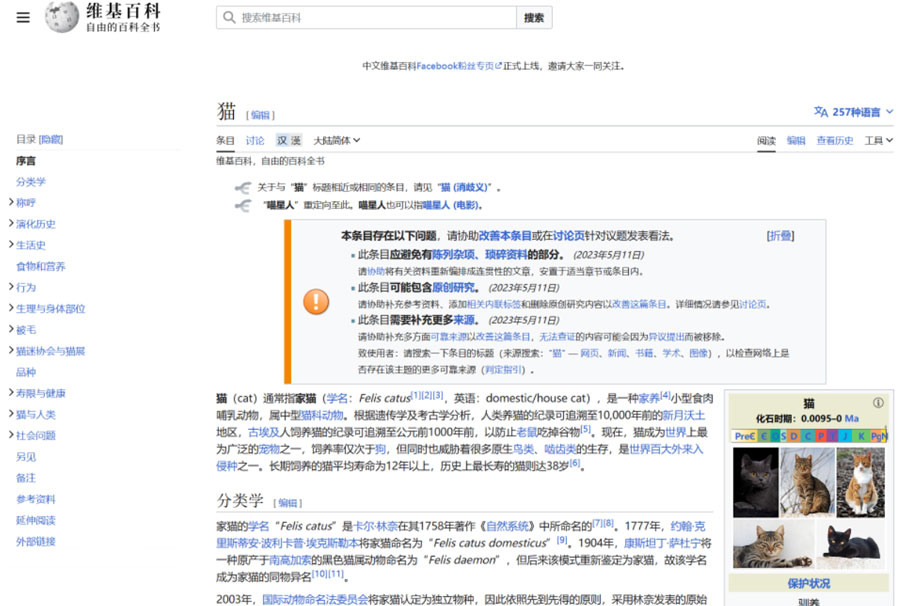Click the translate icon beside 257种语言
900x606 pixels.
coord(821,111)
